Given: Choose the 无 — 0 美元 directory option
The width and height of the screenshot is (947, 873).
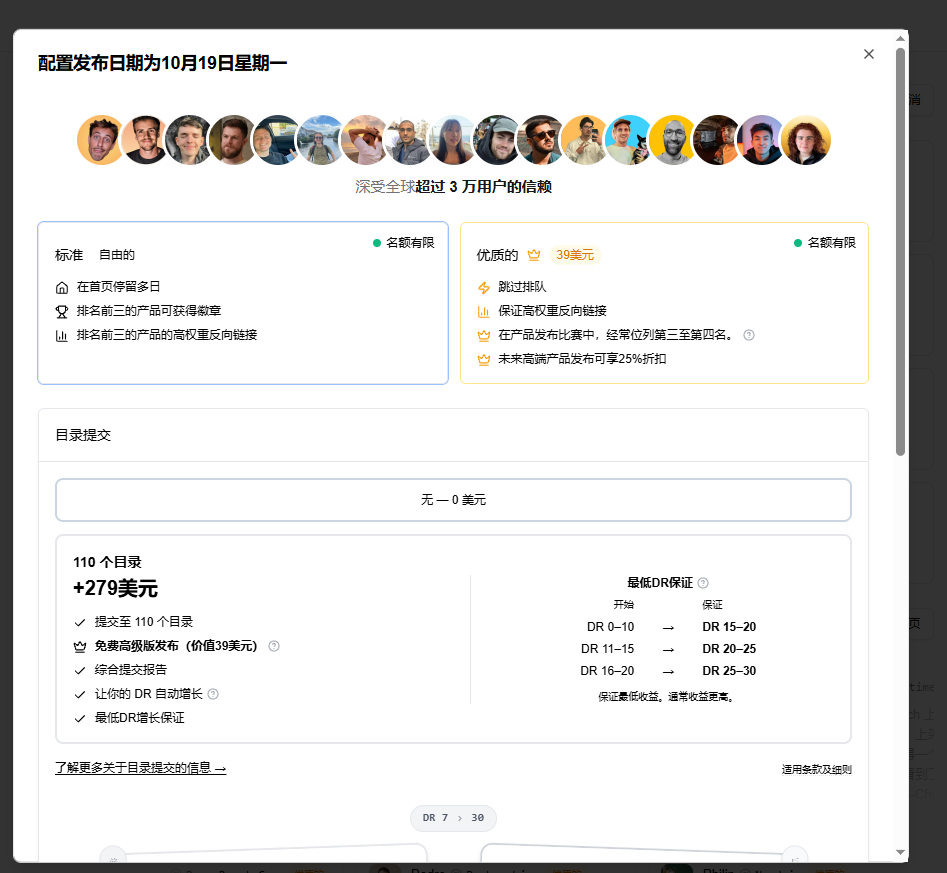Looking at the screenshot, I should pyautogui.click(x=454, y=500).
